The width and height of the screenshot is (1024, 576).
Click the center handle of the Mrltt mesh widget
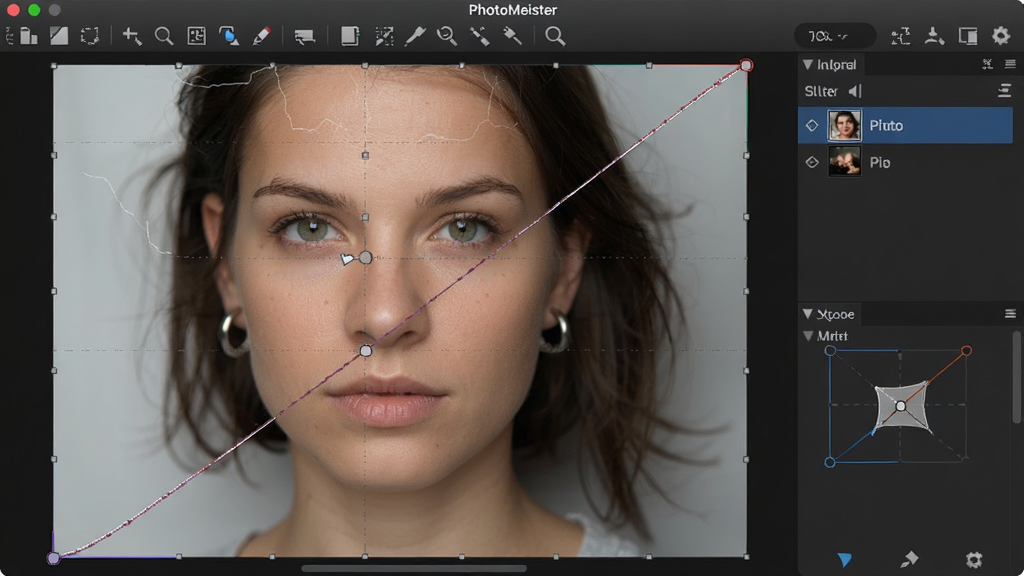click(x=901, y=406)
